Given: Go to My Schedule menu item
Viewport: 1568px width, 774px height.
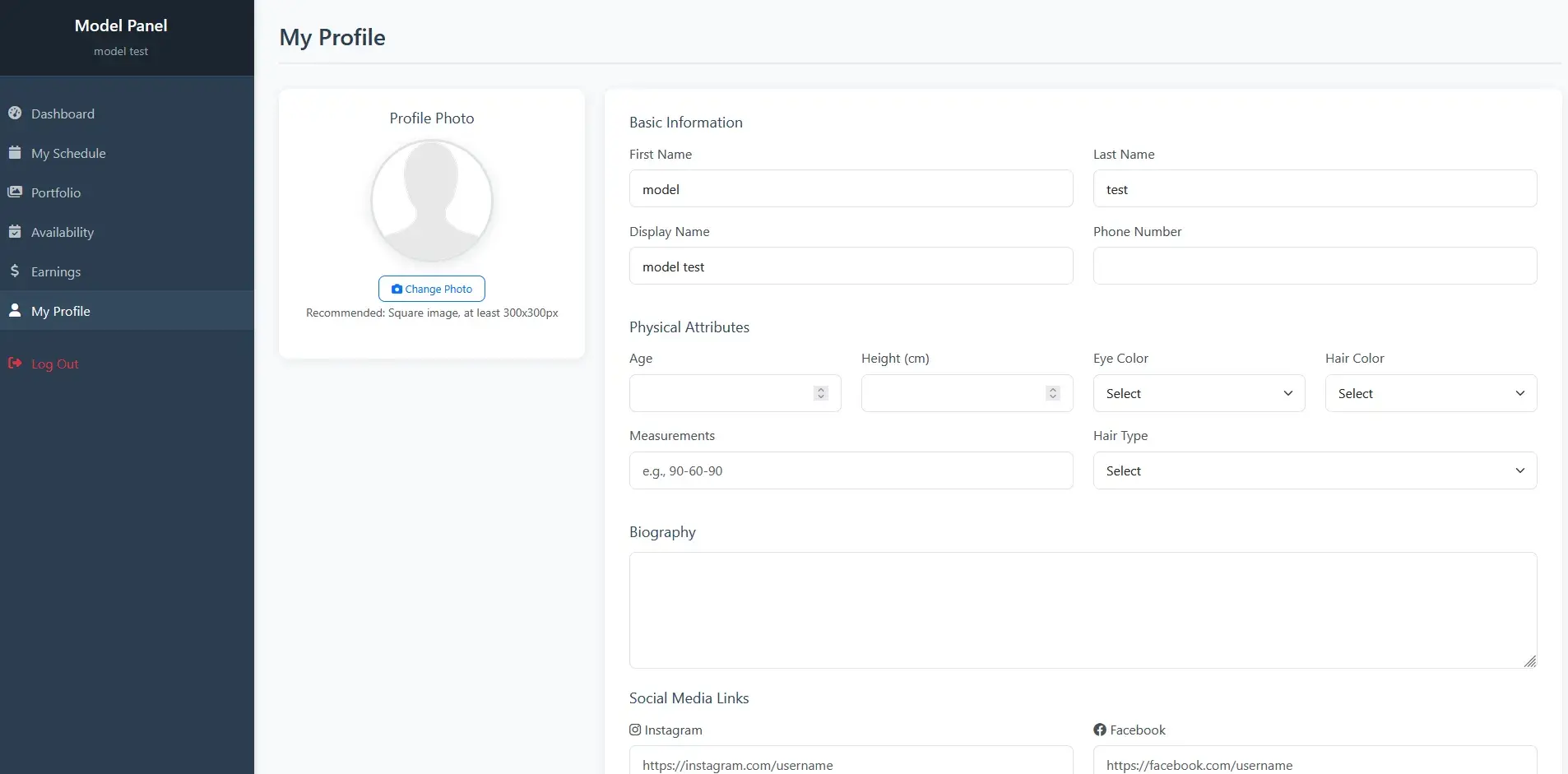Looking at the screenshot, I should coord(68,153).
